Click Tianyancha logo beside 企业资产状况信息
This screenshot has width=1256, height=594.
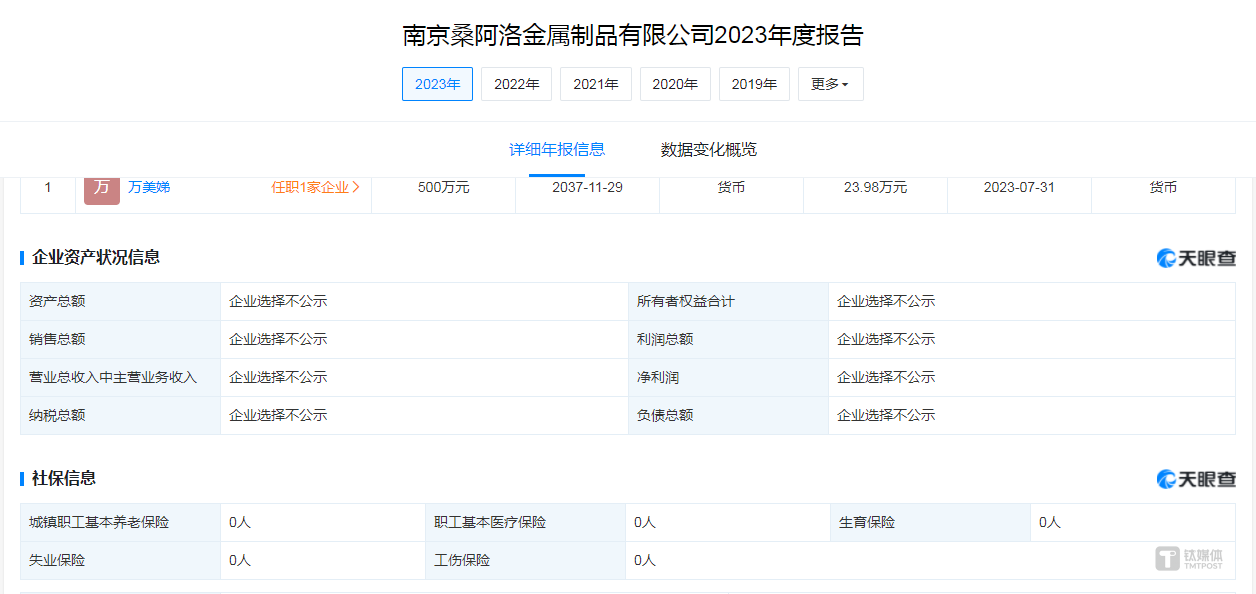(1196, 258)
